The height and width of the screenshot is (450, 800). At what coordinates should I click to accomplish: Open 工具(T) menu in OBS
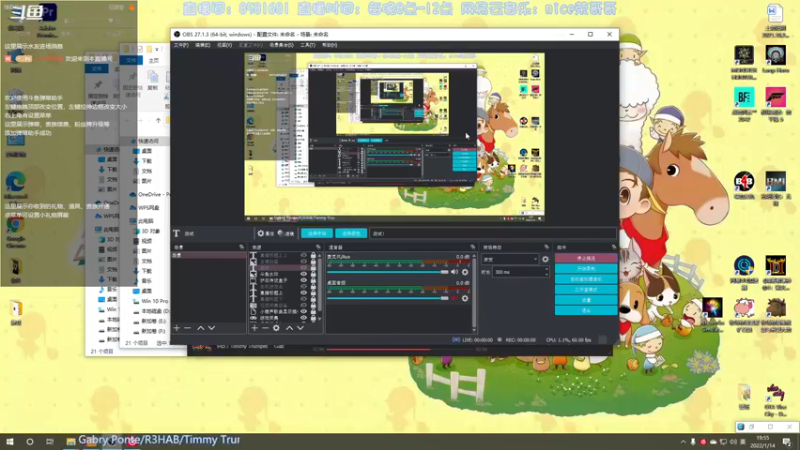[307, 45]
